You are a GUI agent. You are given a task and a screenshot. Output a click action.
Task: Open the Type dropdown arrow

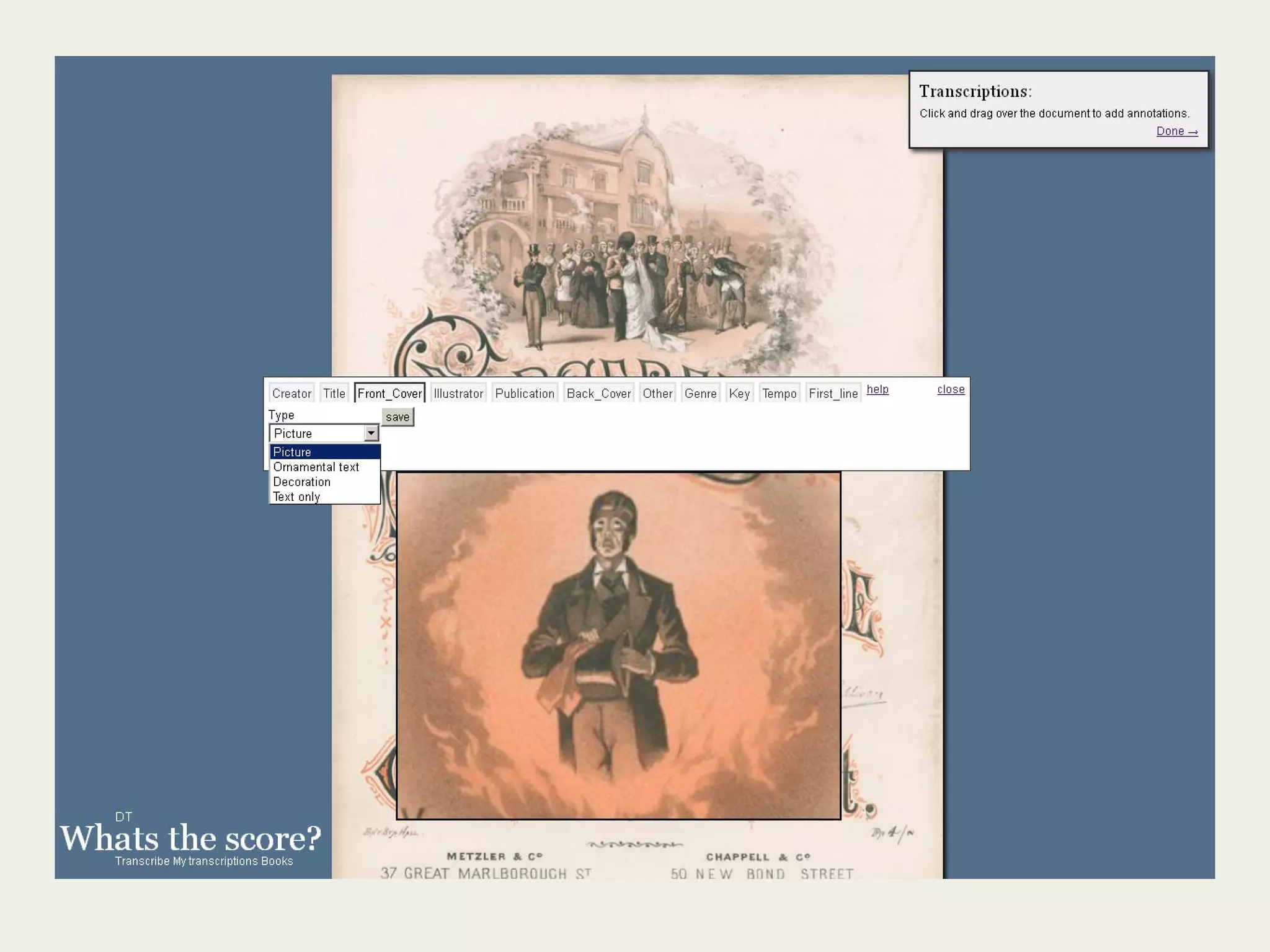tap(371, 433)
